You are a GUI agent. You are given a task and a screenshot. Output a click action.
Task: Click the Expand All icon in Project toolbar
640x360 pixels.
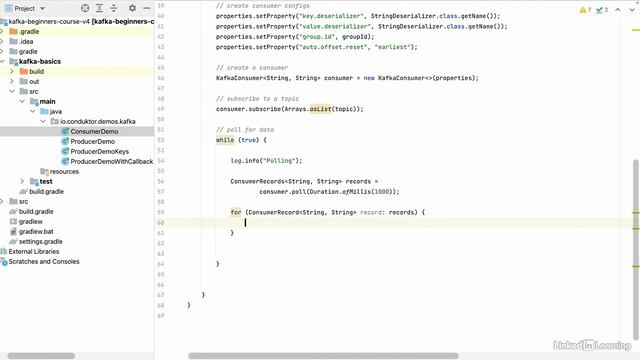pos(99,8)
